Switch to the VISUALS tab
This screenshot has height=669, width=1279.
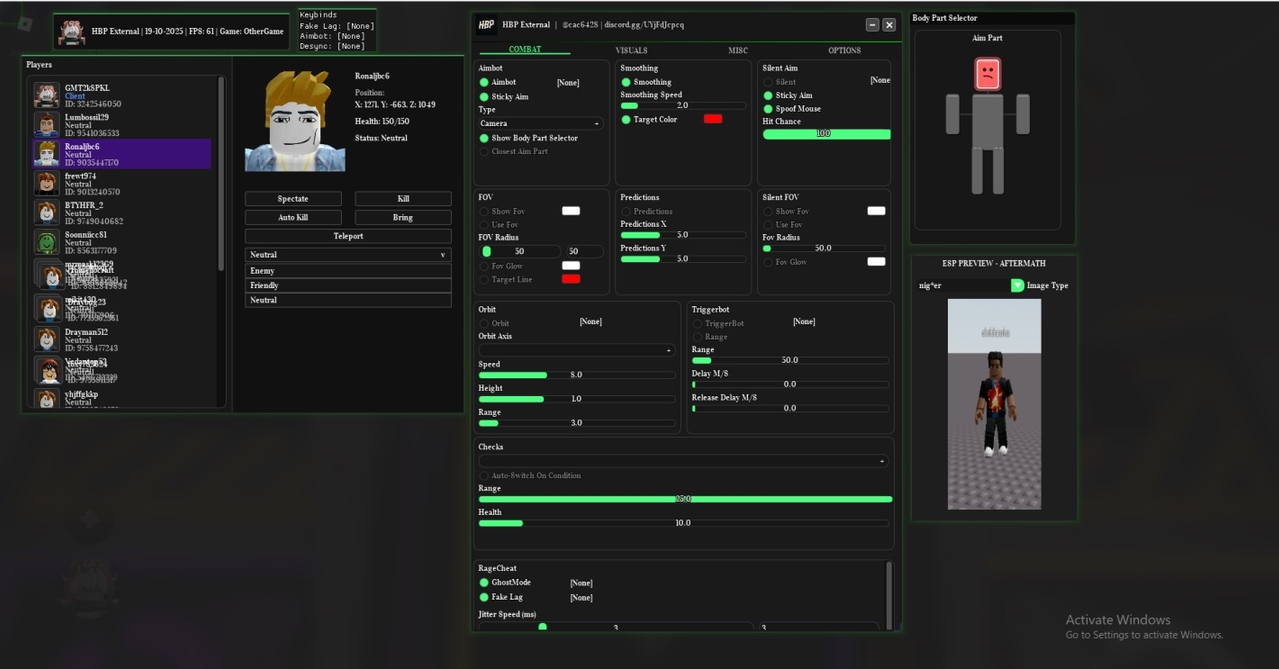(631, 50)
